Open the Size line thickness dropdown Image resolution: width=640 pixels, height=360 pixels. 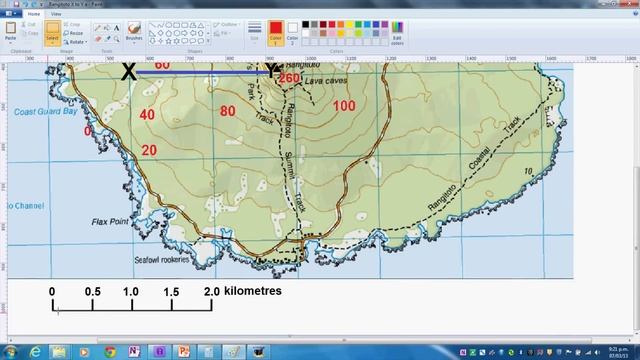[x=254, y=33]
